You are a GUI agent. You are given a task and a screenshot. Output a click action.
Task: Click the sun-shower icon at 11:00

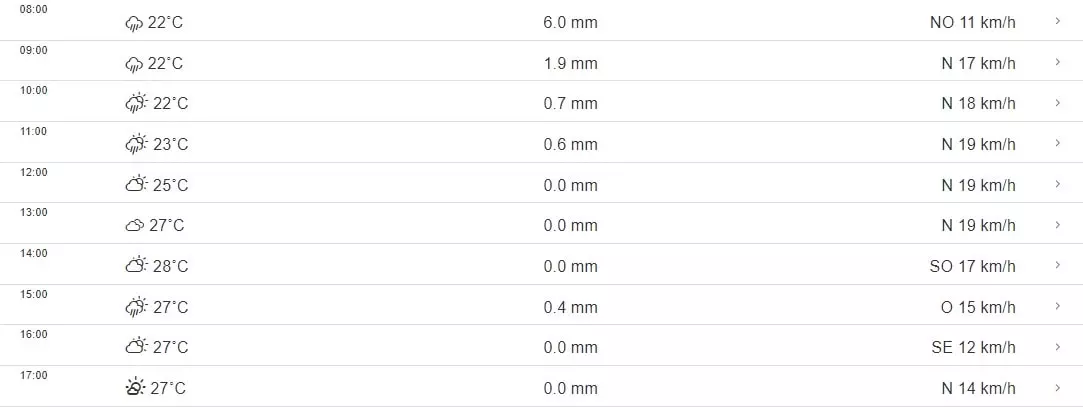137,145
